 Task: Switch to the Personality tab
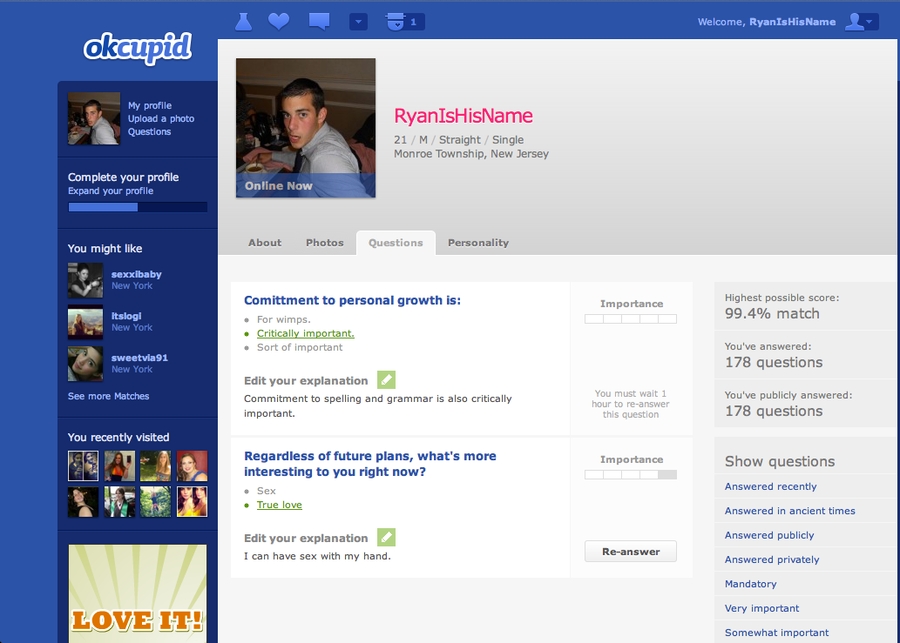[x=478, y=243]
